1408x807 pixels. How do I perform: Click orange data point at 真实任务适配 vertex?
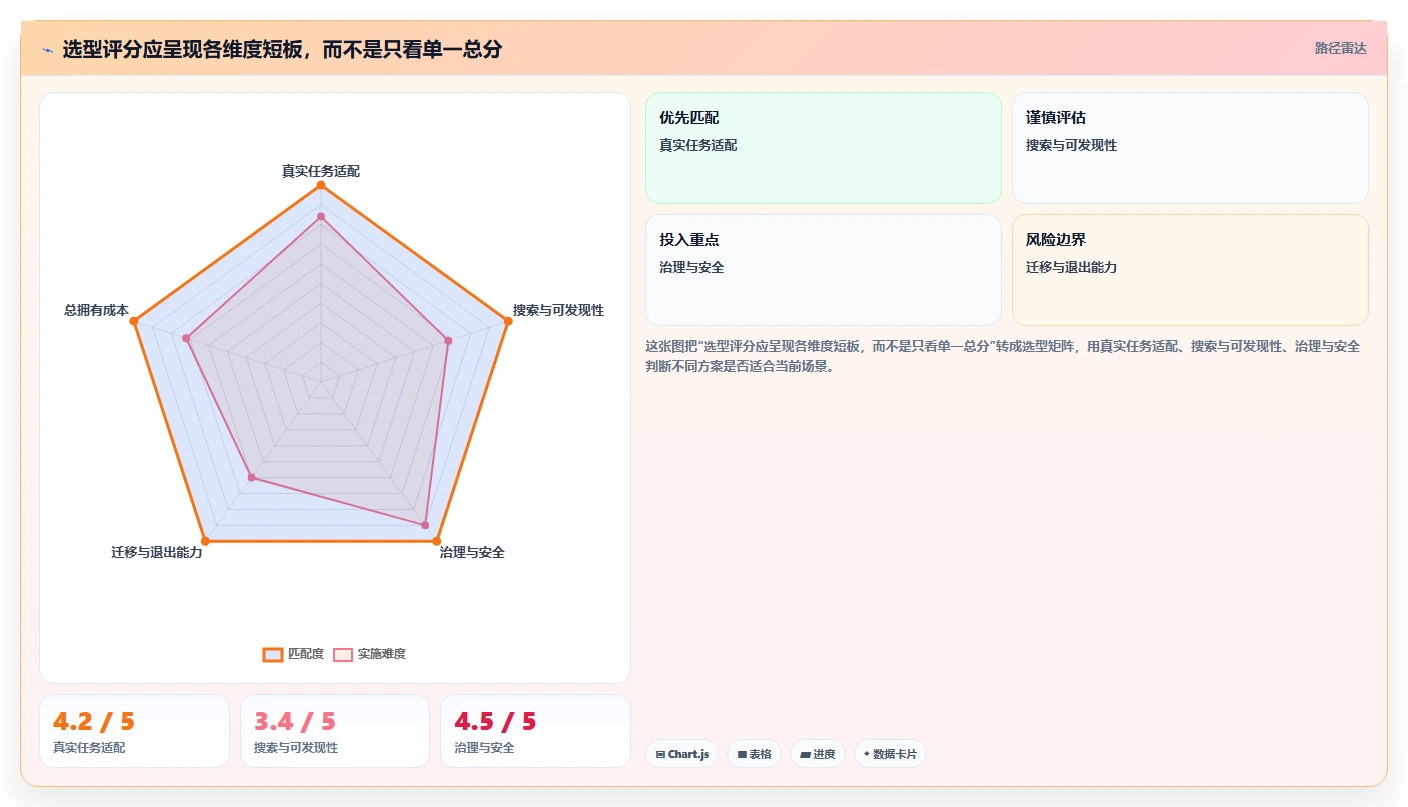(x=321, y=185)
